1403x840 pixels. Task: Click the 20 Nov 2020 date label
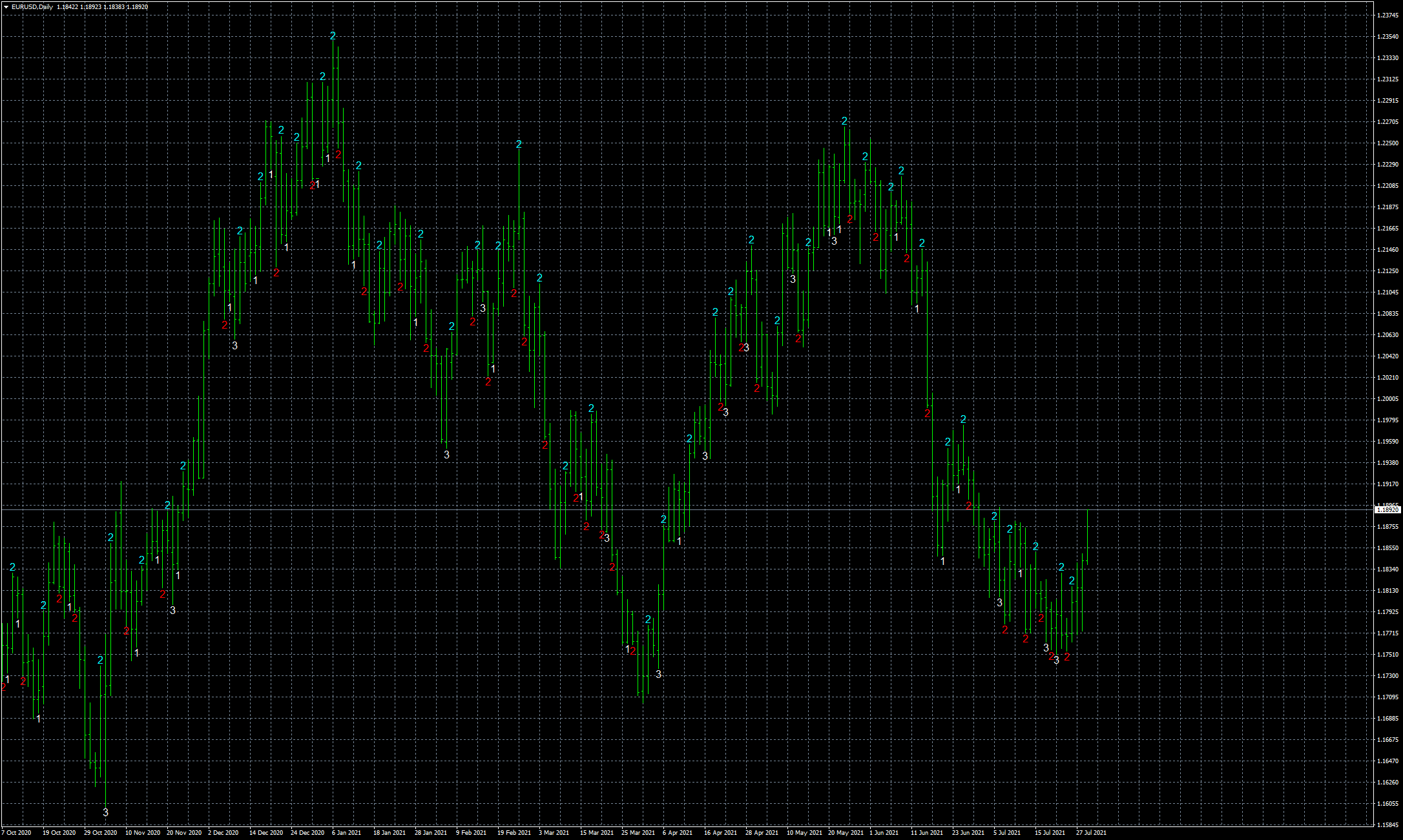(184, 833)
